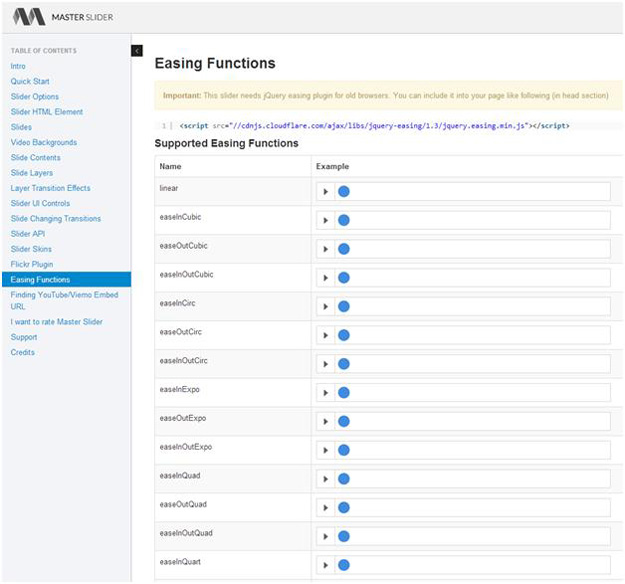Play the easeOutCubic easing example
Image resolution: width=625 pixels, height=584 pixels.
point(326,249)
